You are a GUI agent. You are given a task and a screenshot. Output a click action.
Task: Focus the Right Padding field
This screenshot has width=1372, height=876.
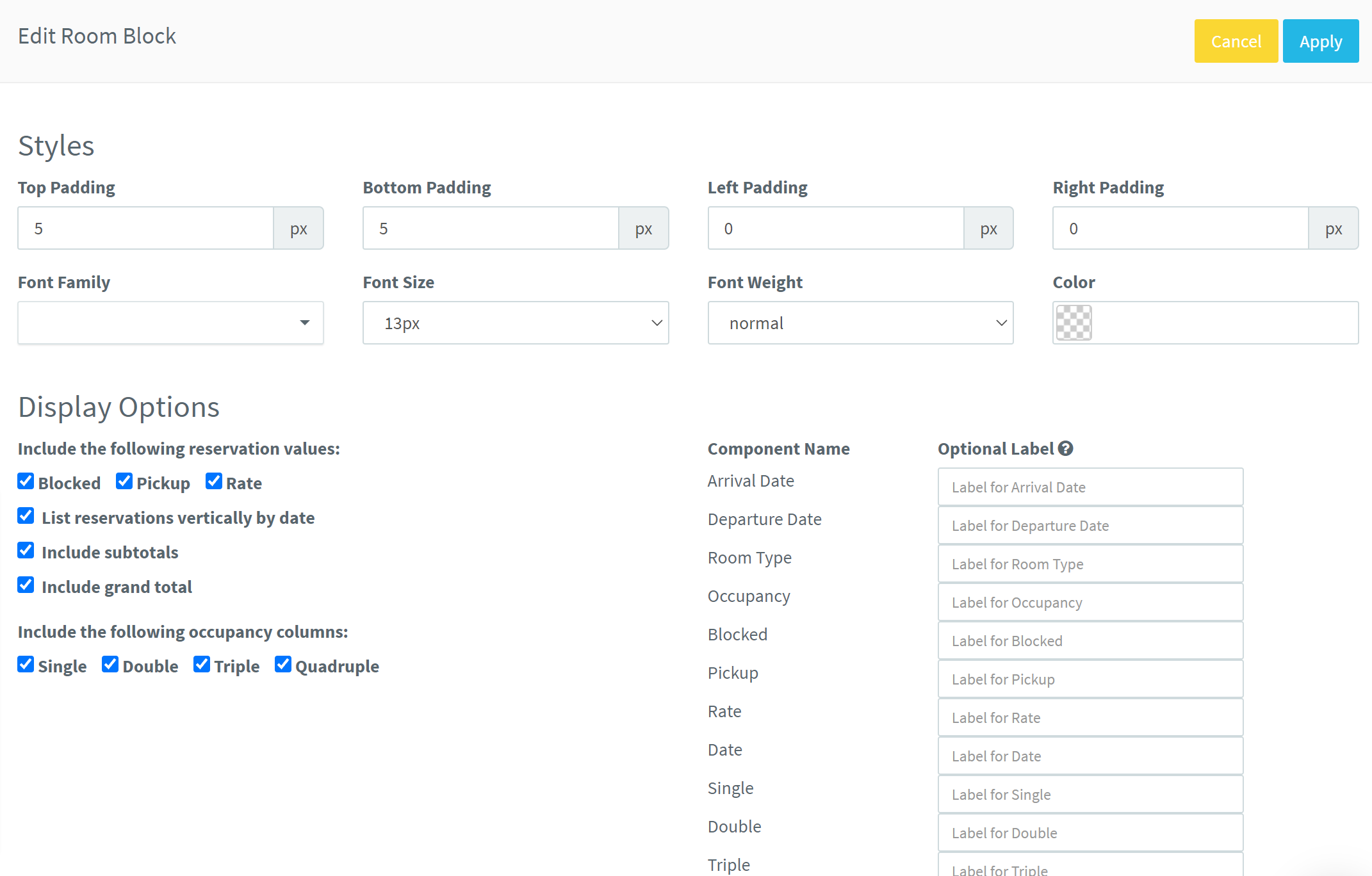point(1180,228)
